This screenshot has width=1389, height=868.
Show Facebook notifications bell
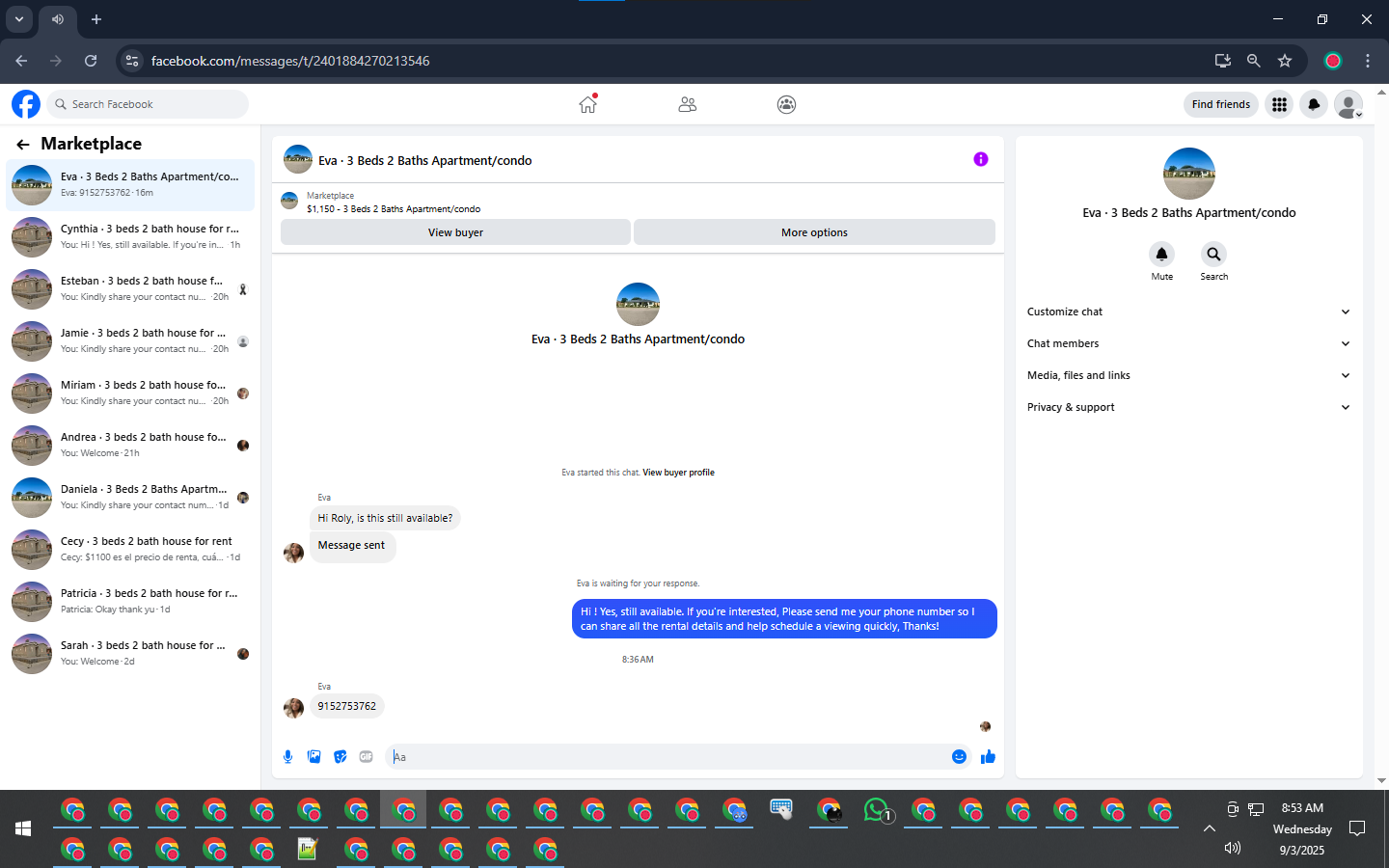[x=1314, y=104]
